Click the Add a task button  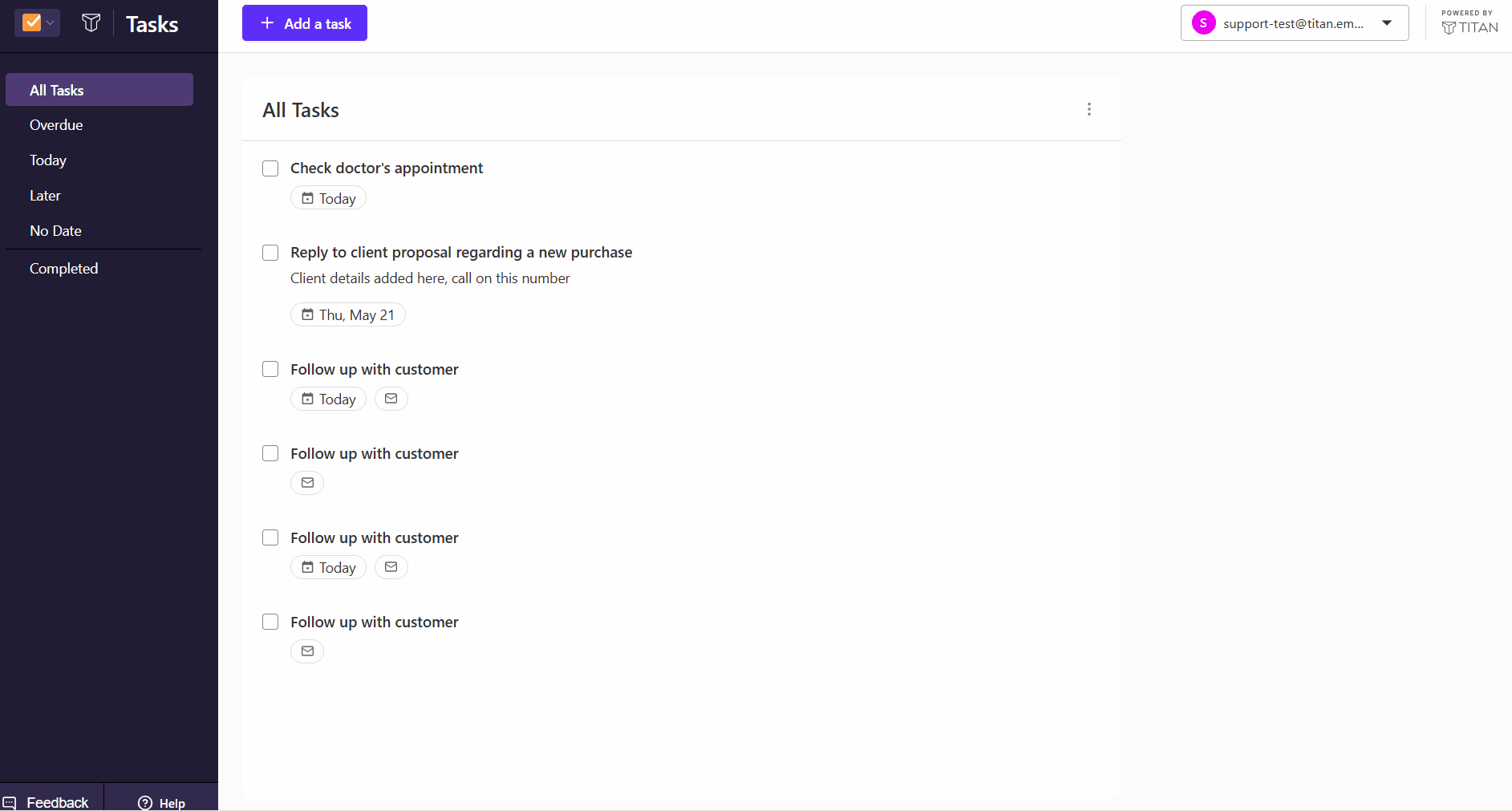(305, 23)
